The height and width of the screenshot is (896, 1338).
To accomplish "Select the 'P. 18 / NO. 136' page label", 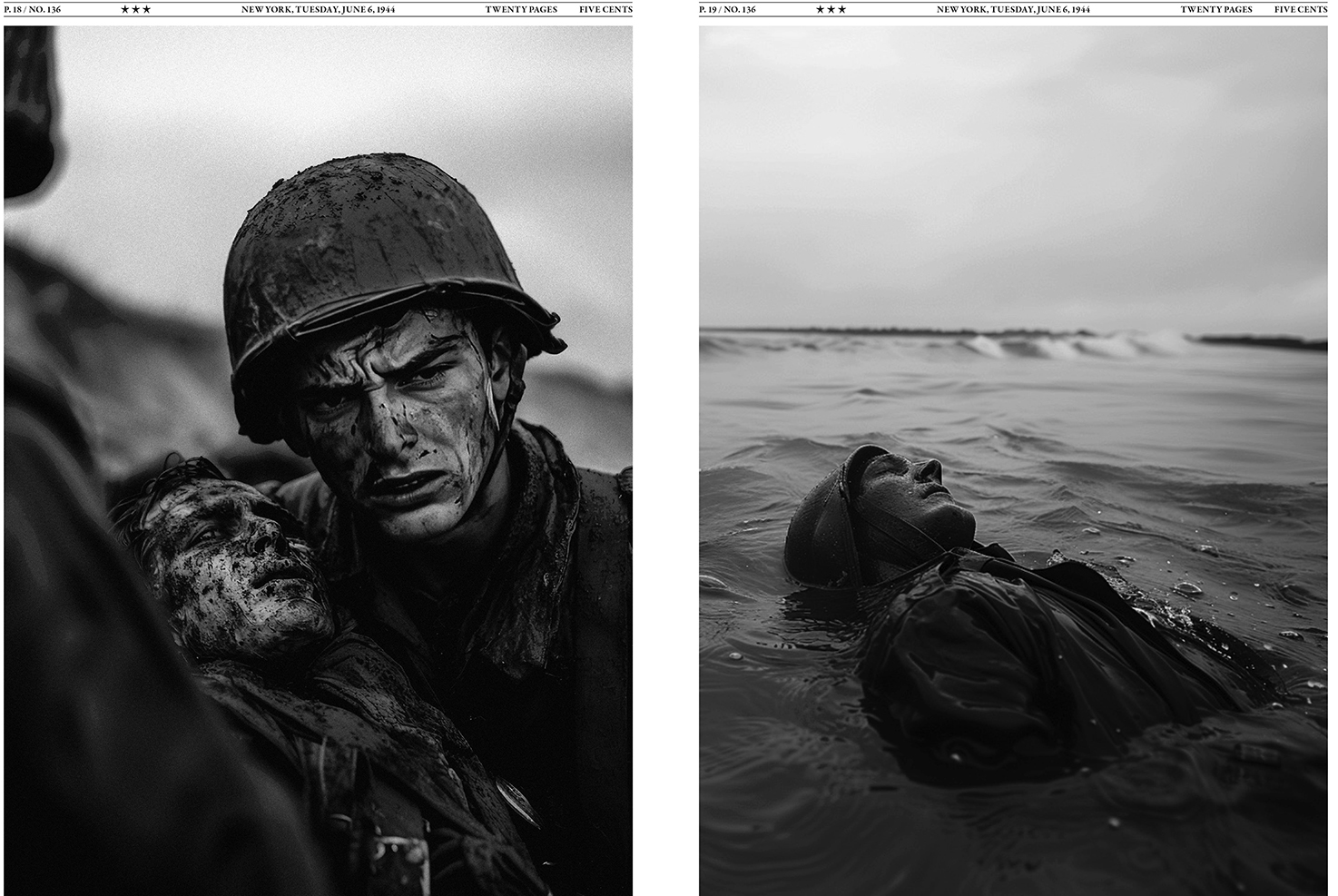I will click(33, 10).
